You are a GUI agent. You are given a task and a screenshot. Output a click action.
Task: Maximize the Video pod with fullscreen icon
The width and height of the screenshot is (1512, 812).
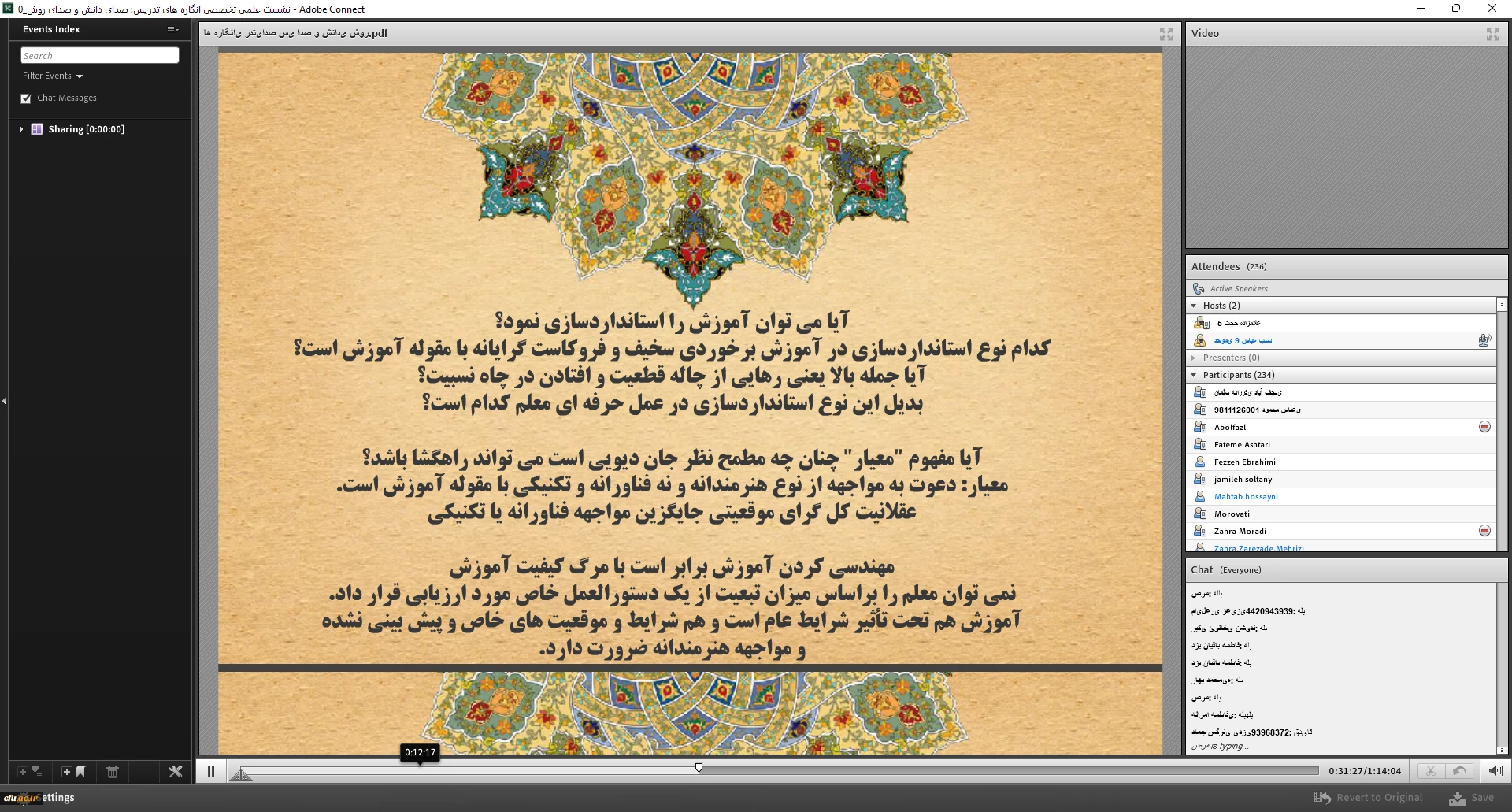(1492, 34)
